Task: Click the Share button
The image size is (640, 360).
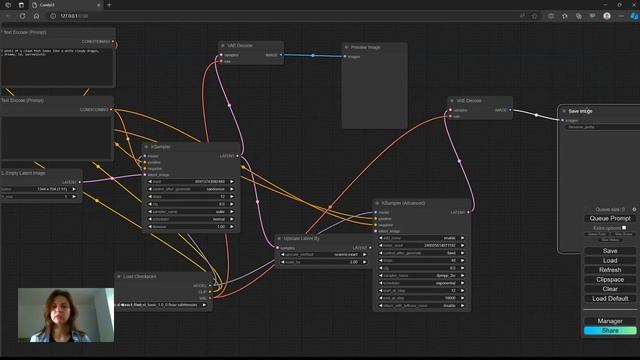Action: point(610,331)
